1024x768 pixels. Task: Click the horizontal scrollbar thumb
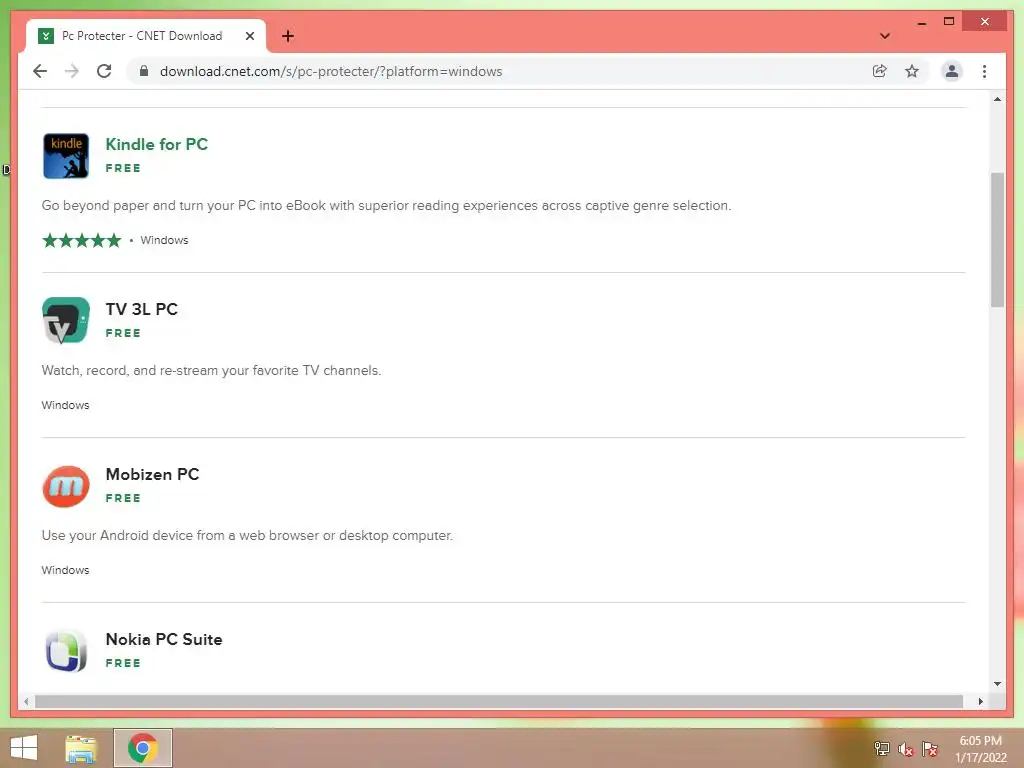tap(499, 701)
